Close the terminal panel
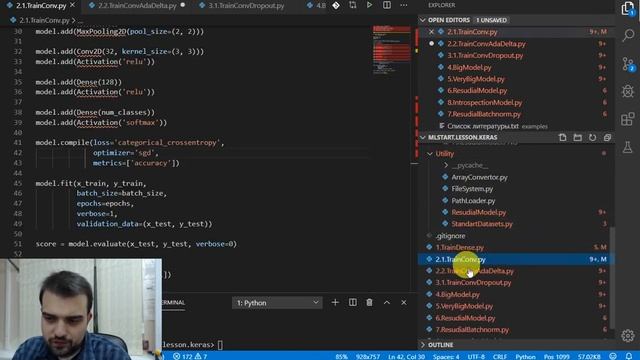 coord(404,302)
